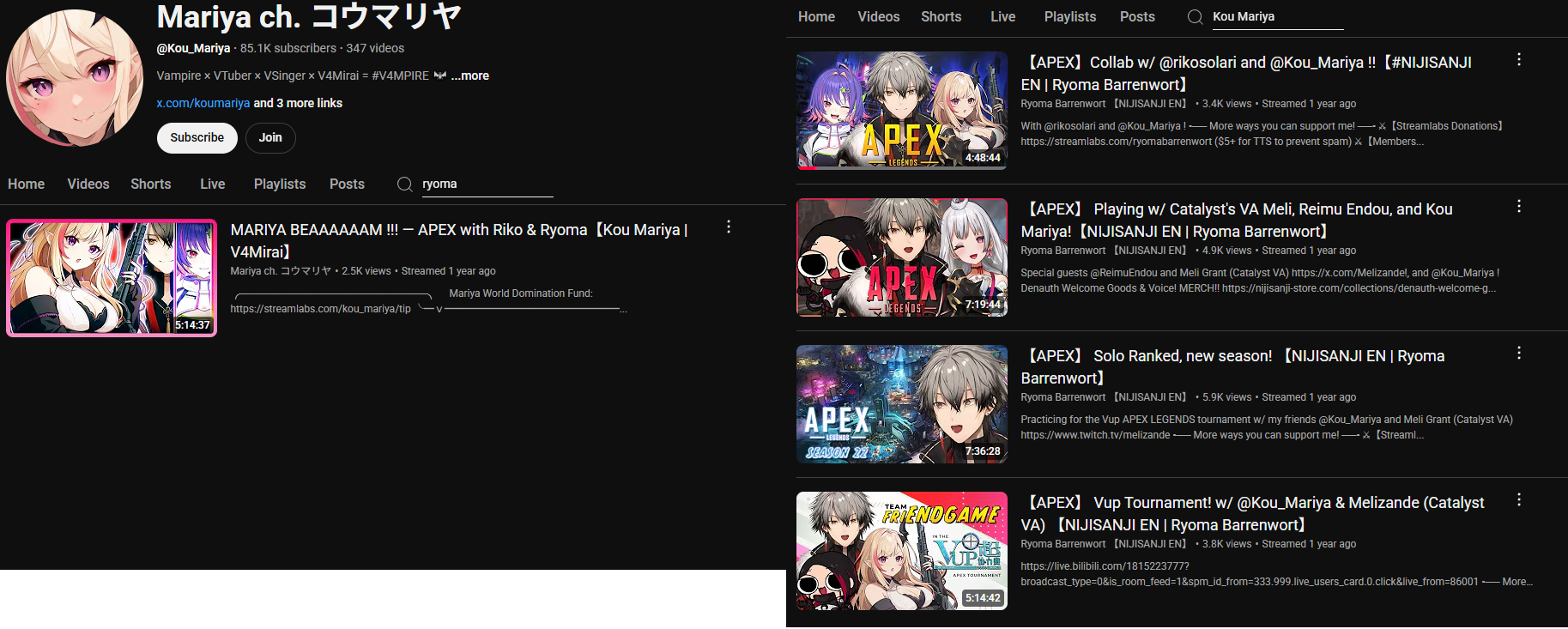This screenshot has height=629, width=1568.
Task: Play Vup Tournament Friend Game thumbnail
Action: pyautogui.click(x=902, y=551)
